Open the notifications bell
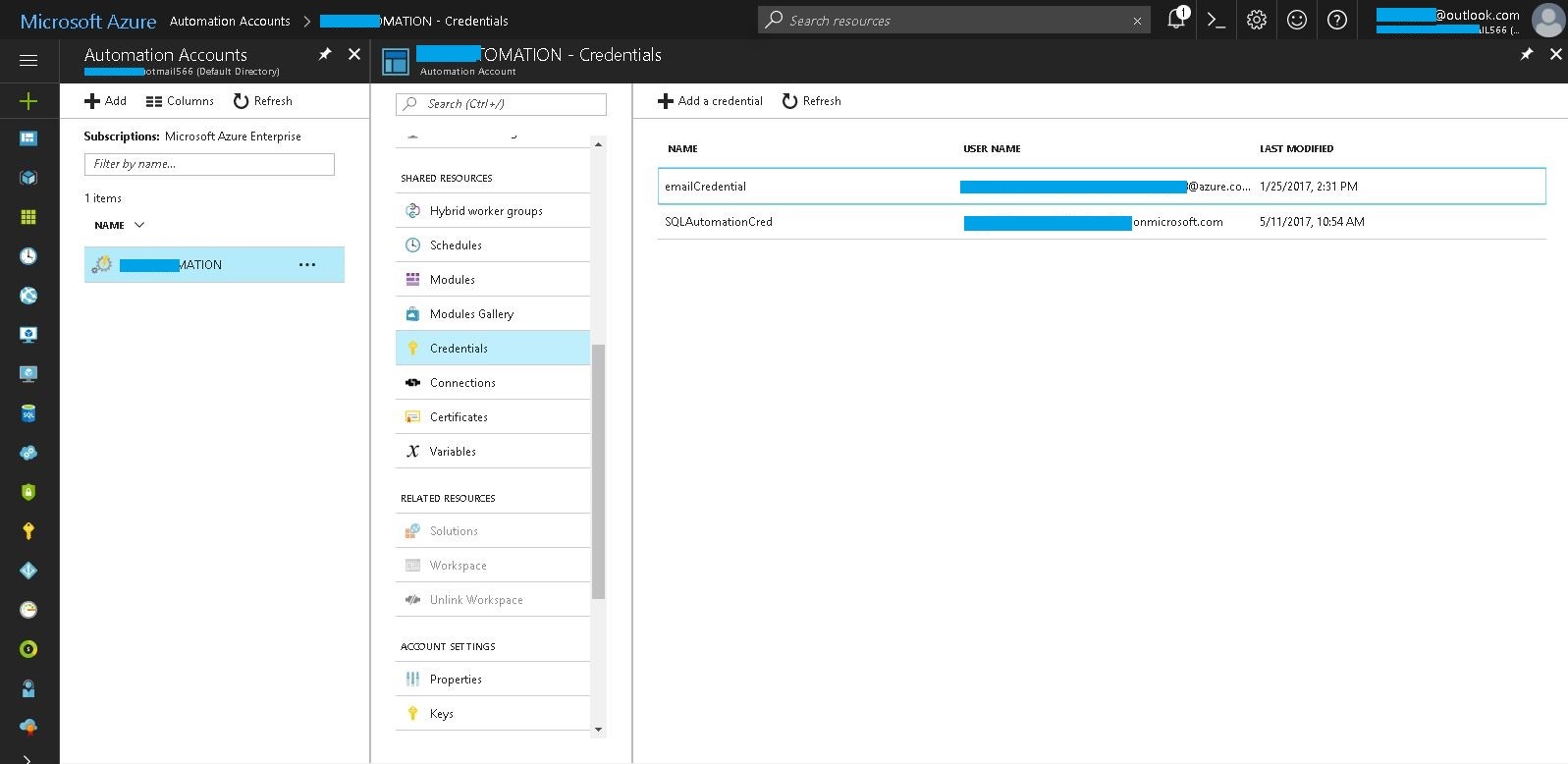Image resolution: width=1568 pixels, height=764 pixels. [1175, 20]
